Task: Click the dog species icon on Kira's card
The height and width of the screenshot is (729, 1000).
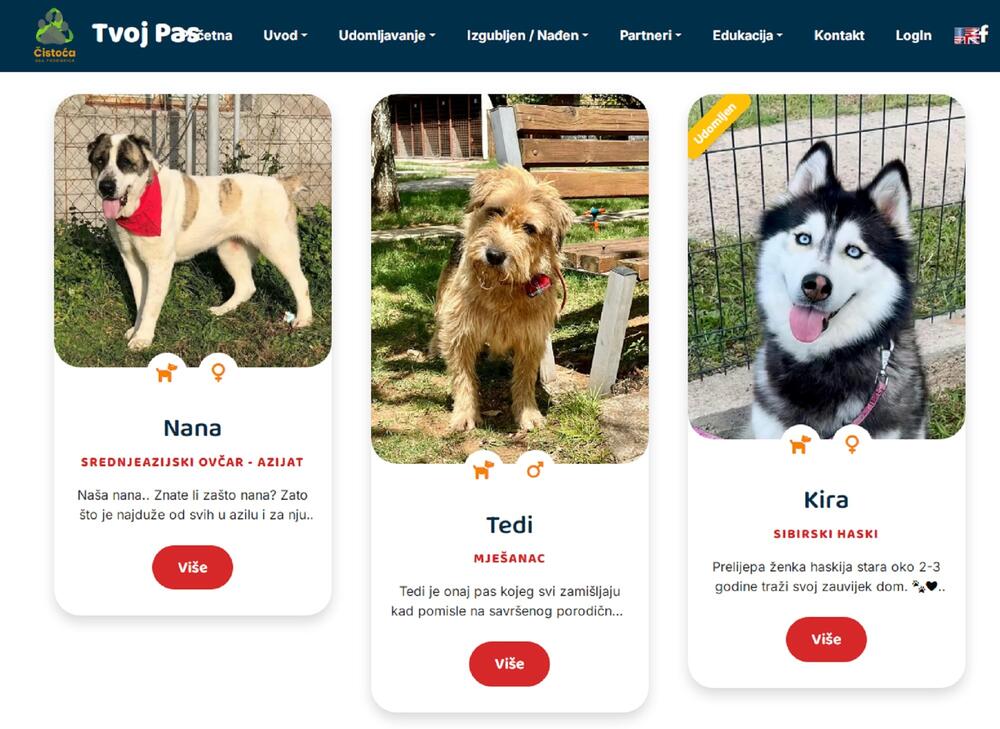Action: (x=800, y=445)
